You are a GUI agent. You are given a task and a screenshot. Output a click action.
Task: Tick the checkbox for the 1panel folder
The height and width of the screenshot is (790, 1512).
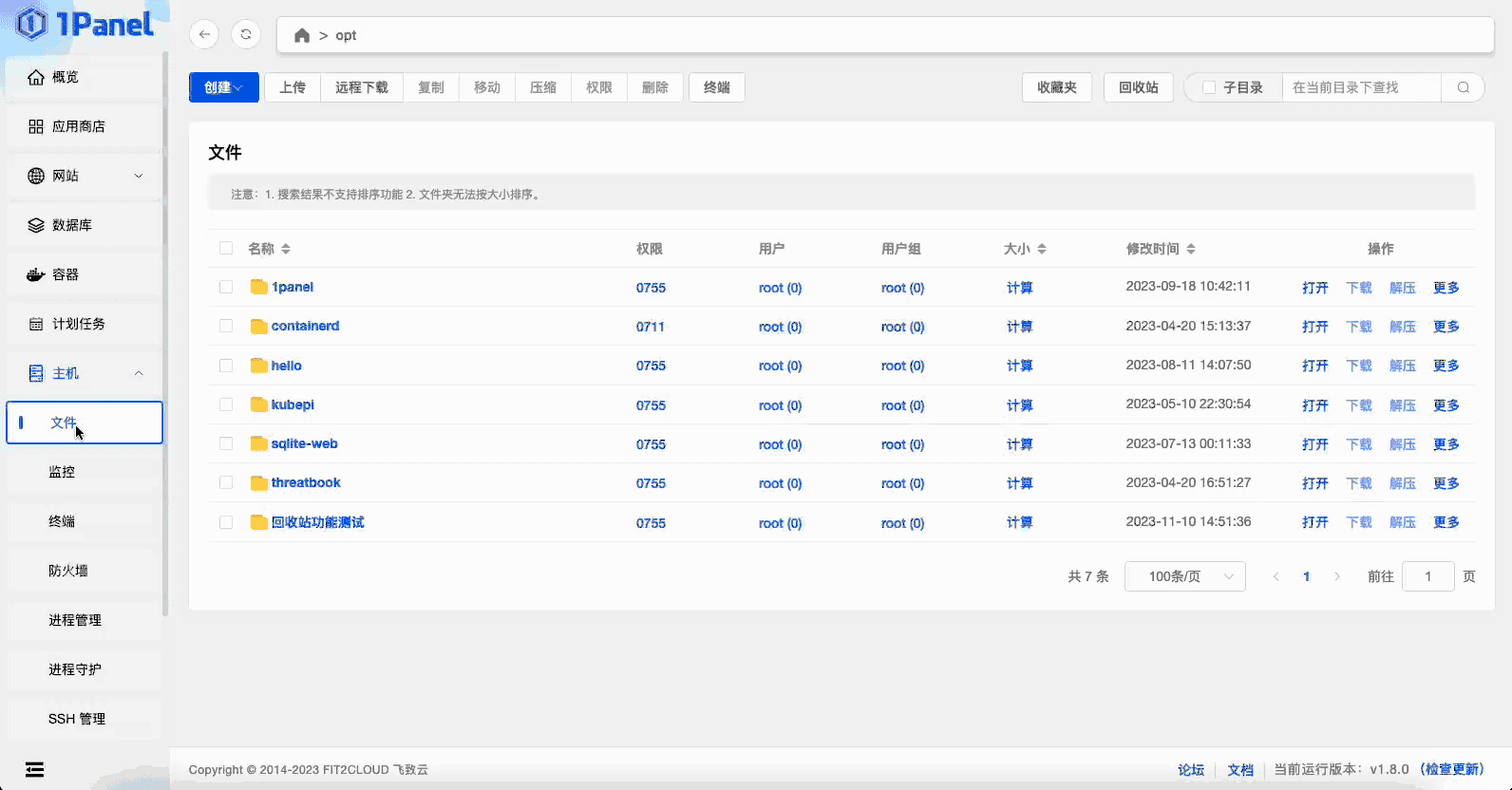(226, 287)
